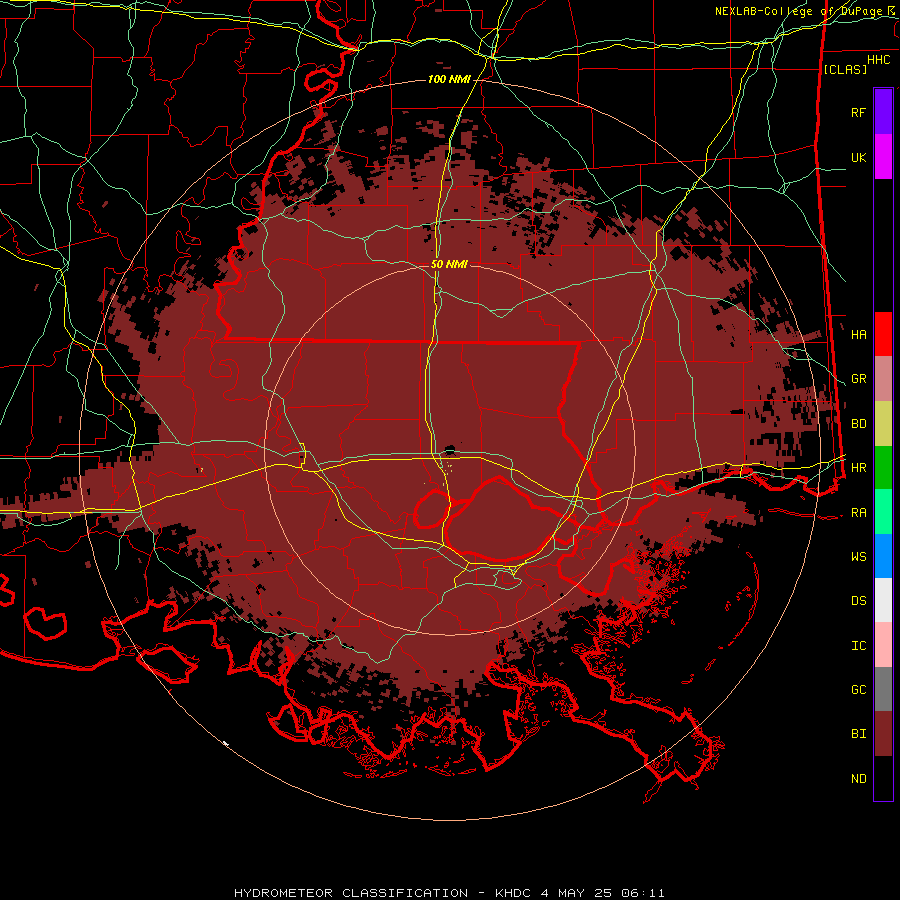The width and height of the screenshot is (900, 900).
Task: Click the RF legend label
Action: pyautogui.click(x=858, y=113)
